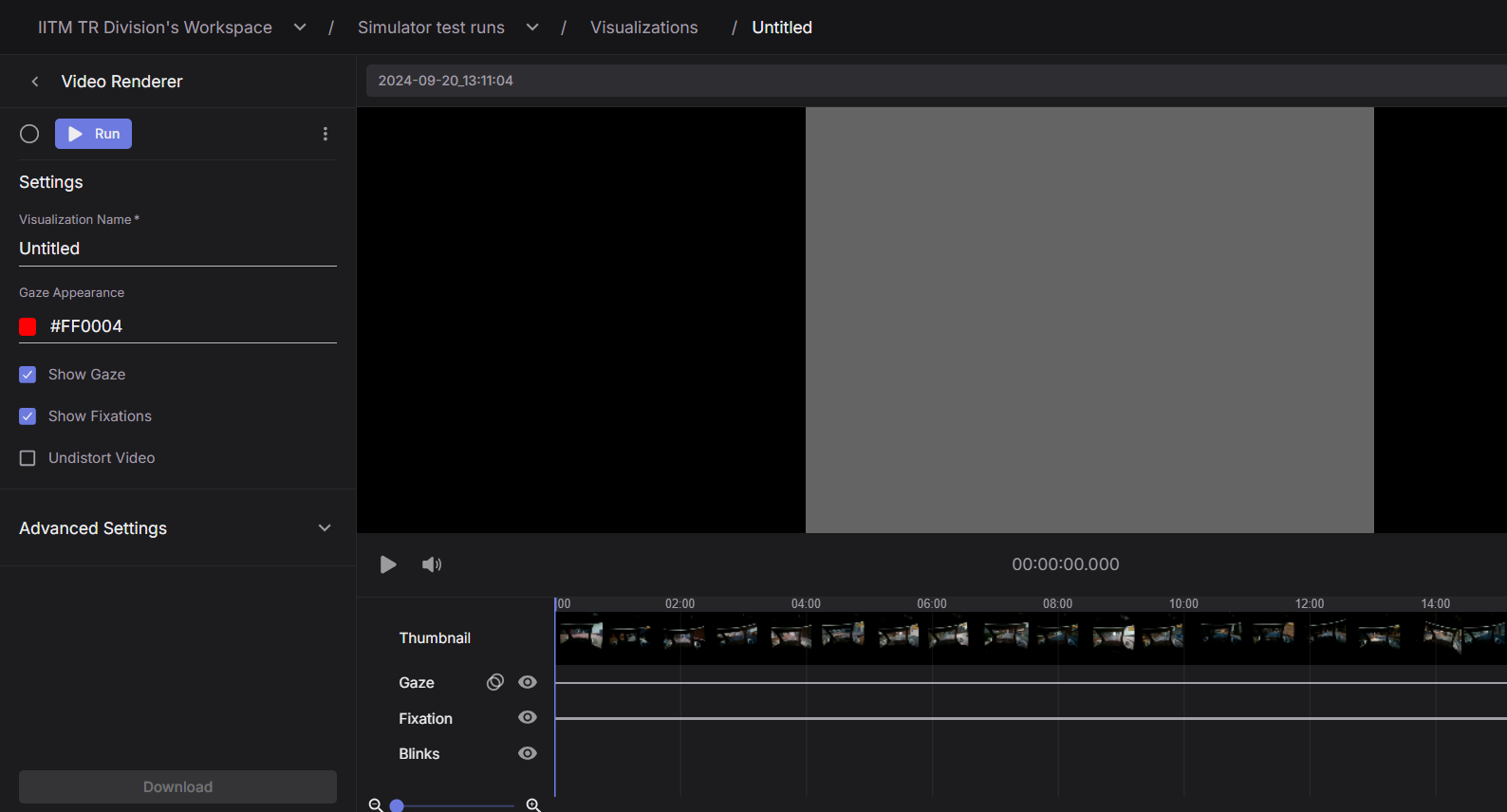Edit the Visualization Name field
The image size is (1507, 812).
coord(177,249)
